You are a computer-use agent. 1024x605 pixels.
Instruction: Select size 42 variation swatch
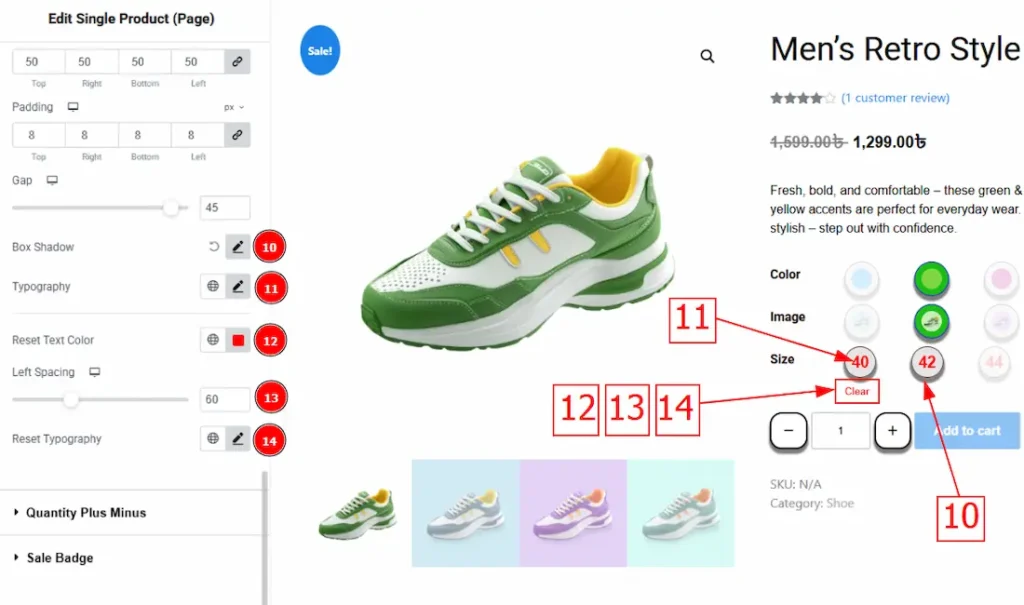point(927,362)
